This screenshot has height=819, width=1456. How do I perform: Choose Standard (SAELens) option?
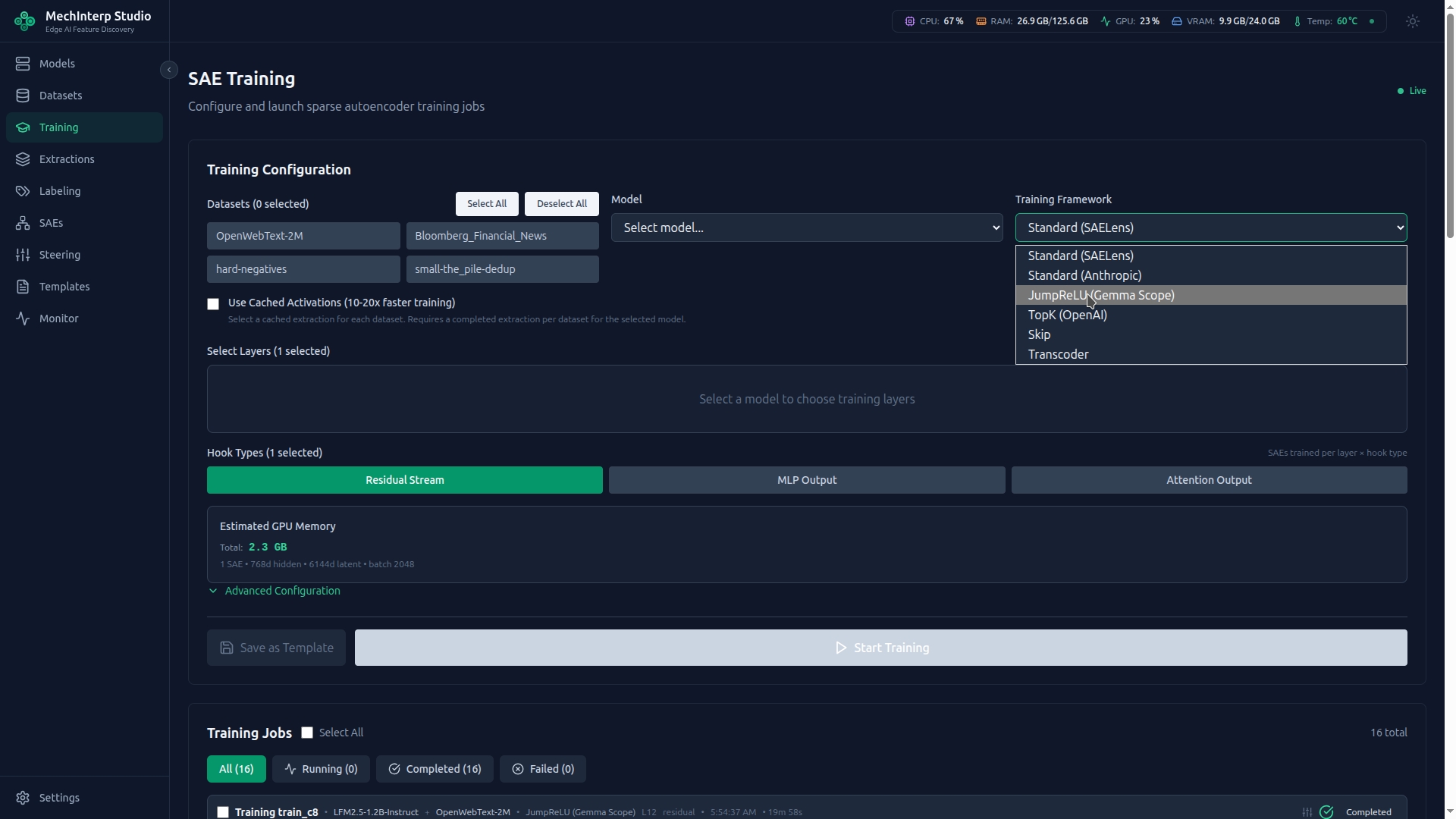(1211, 256)
